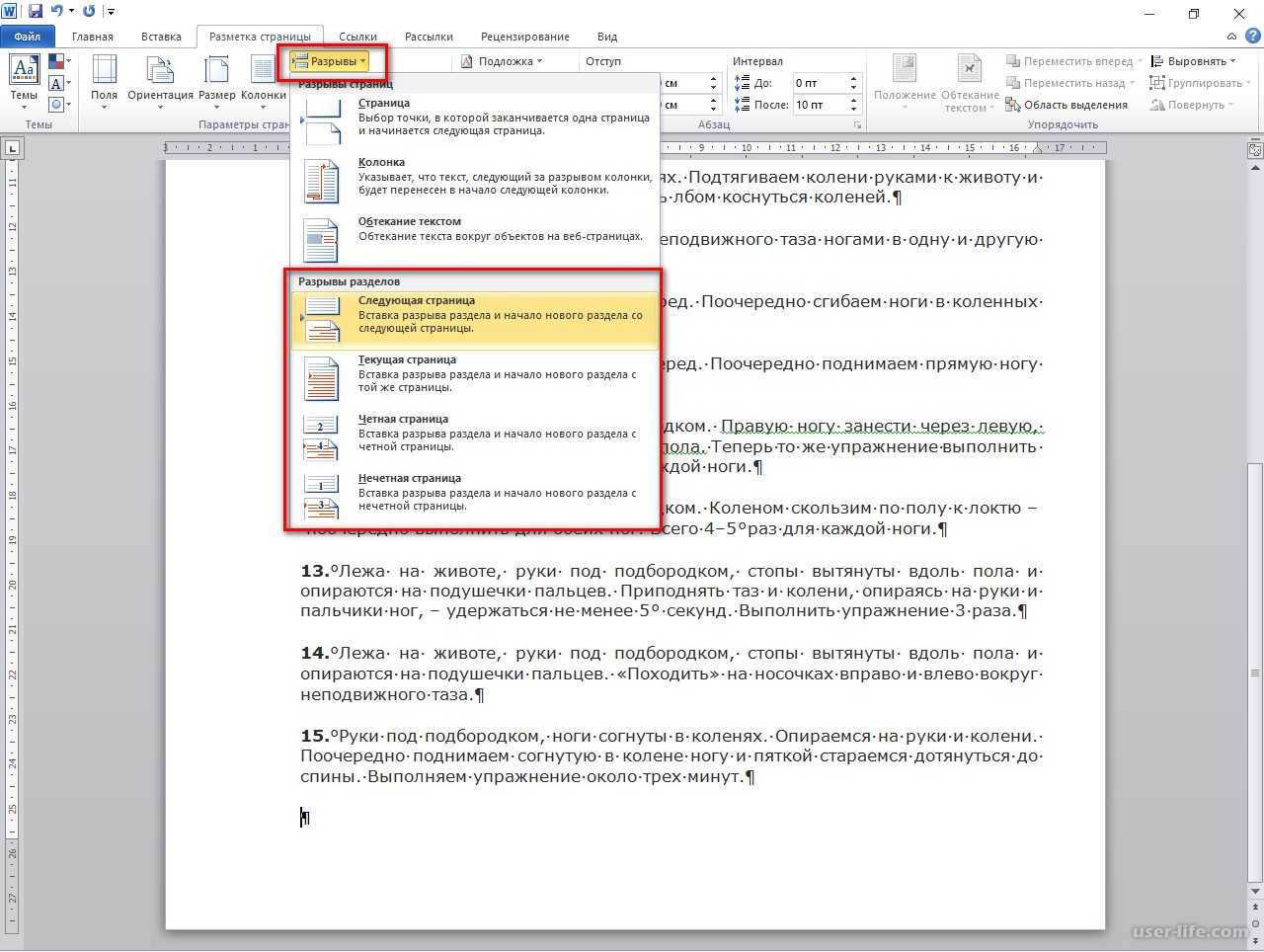Click paragraph 14 text in document
This screenshot has height=952, width=1264.
[x=671, y=674]
